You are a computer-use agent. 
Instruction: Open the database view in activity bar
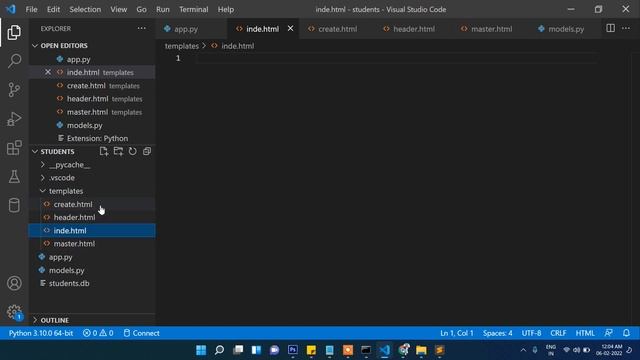click(14, 205)
